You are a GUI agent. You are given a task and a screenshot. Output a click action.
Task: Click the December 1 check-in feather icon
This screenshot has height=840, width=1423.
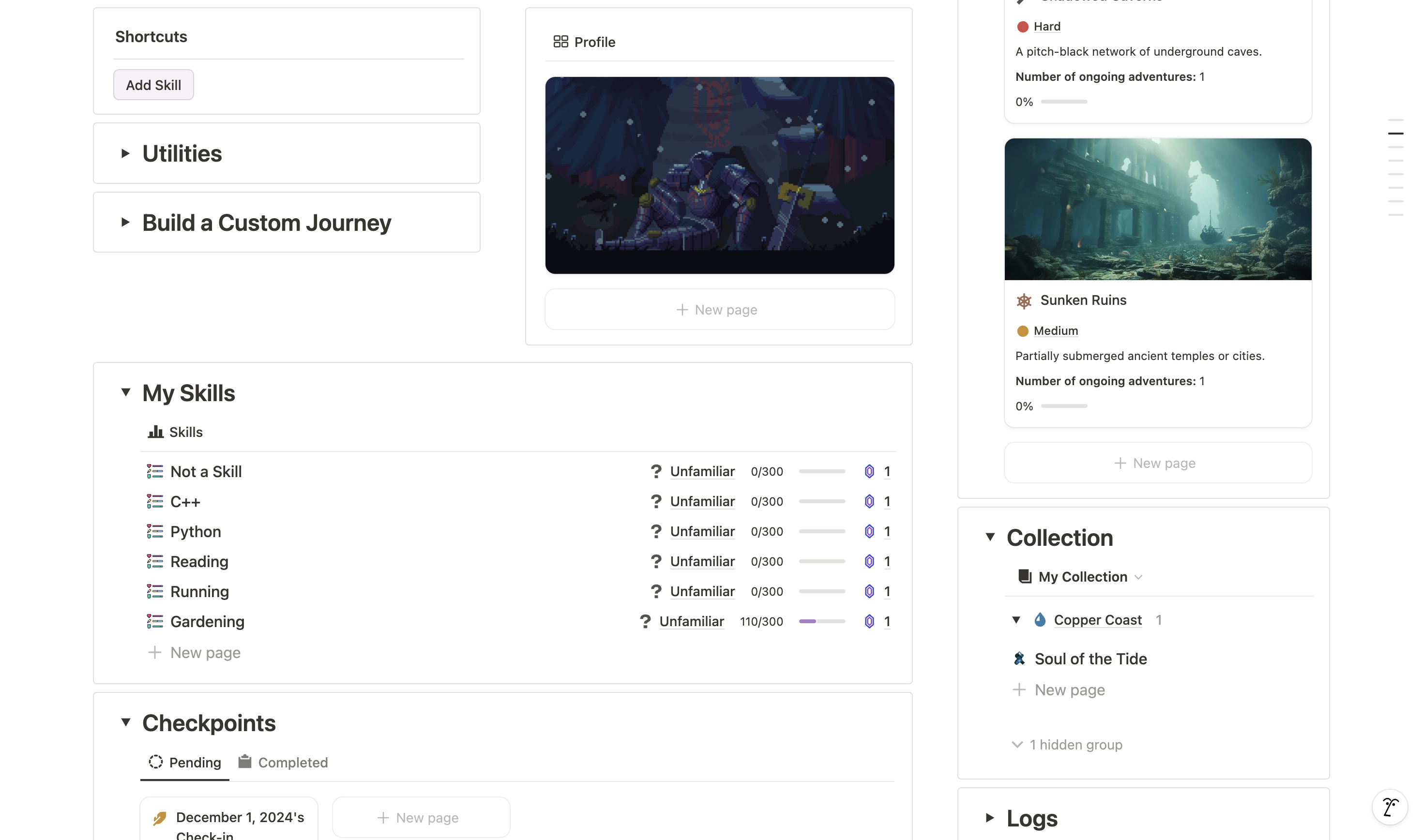tap(160, 818)
